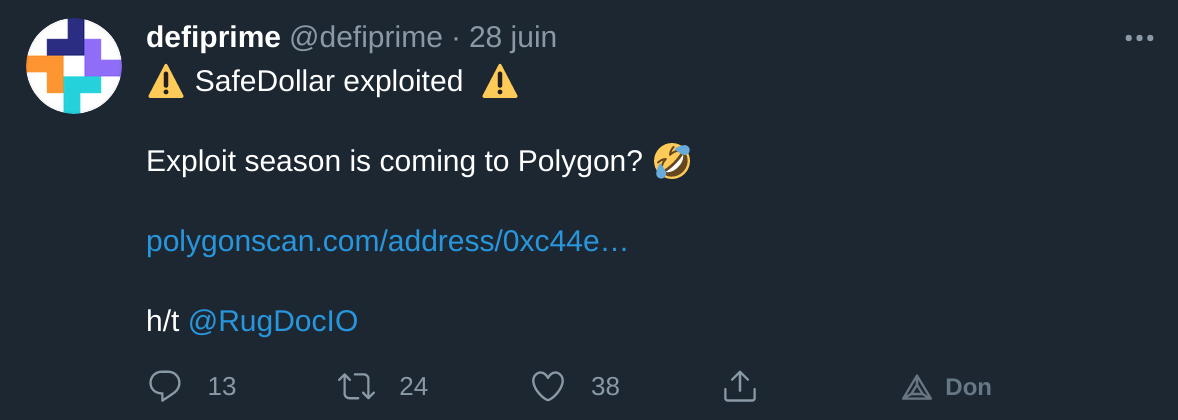Like the tweet with the heart icon
The image size is (1178, 420).
[548, 386]
